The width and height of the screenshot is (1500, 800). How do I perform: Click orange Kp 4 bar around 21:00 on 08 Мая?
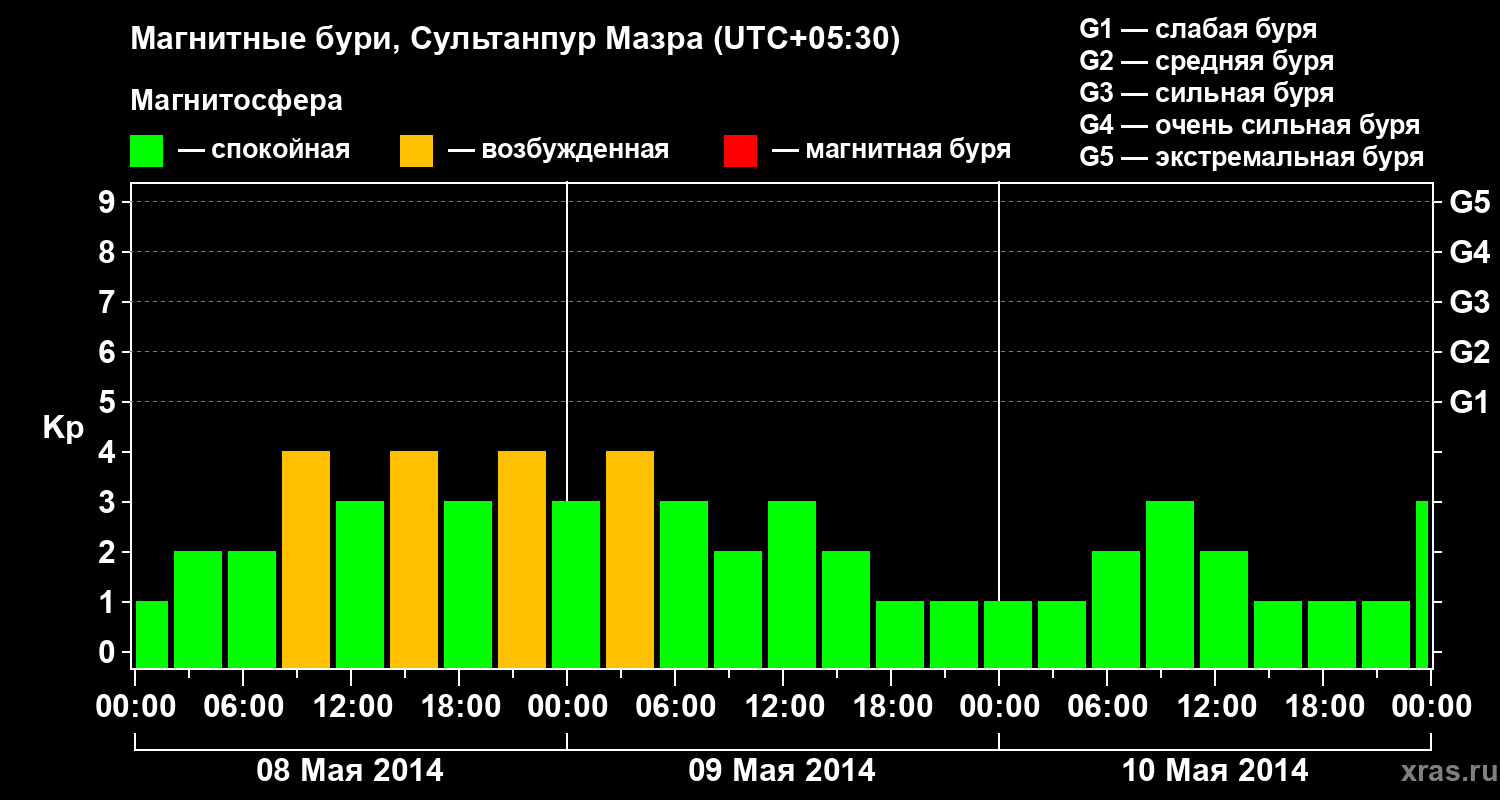click(522, 560)
